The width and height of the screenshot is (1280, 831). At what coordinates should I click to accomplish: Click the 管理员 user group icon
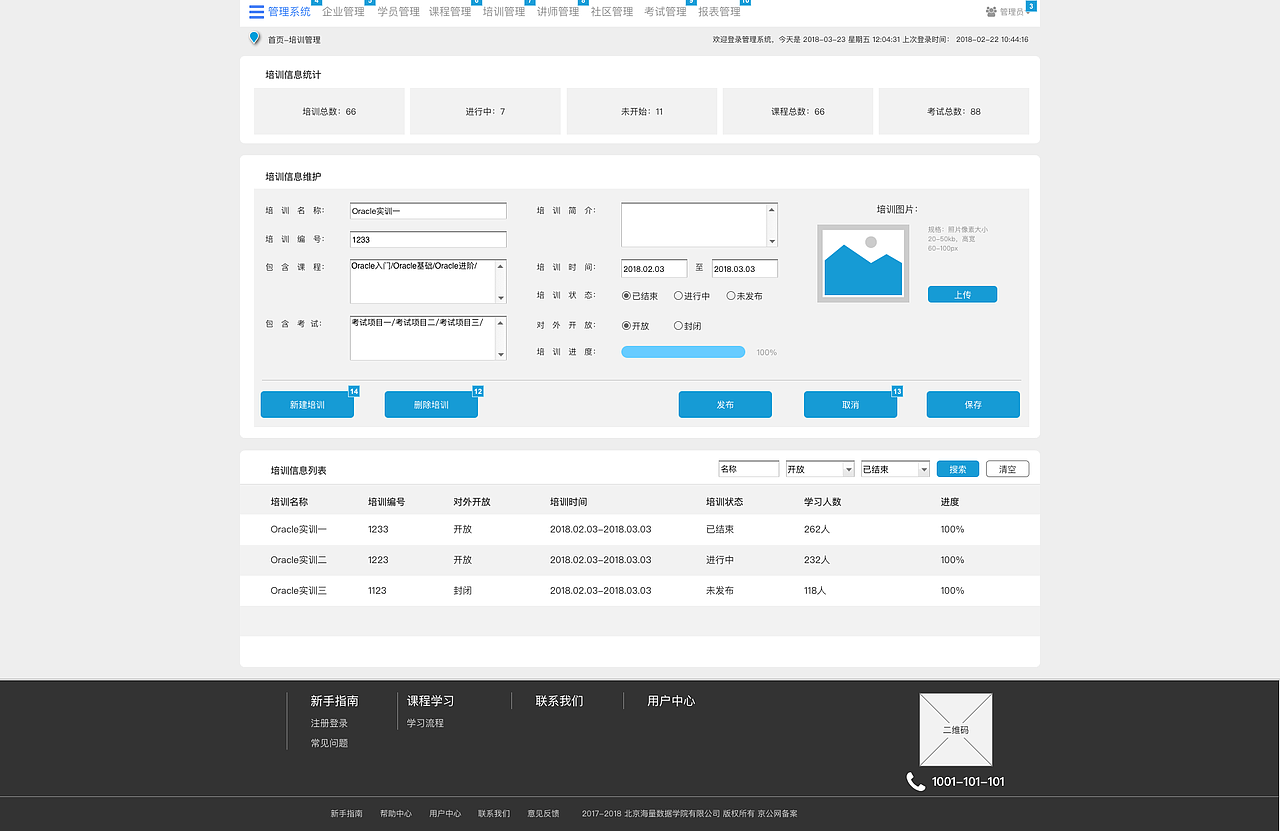(x=991, y=12)
